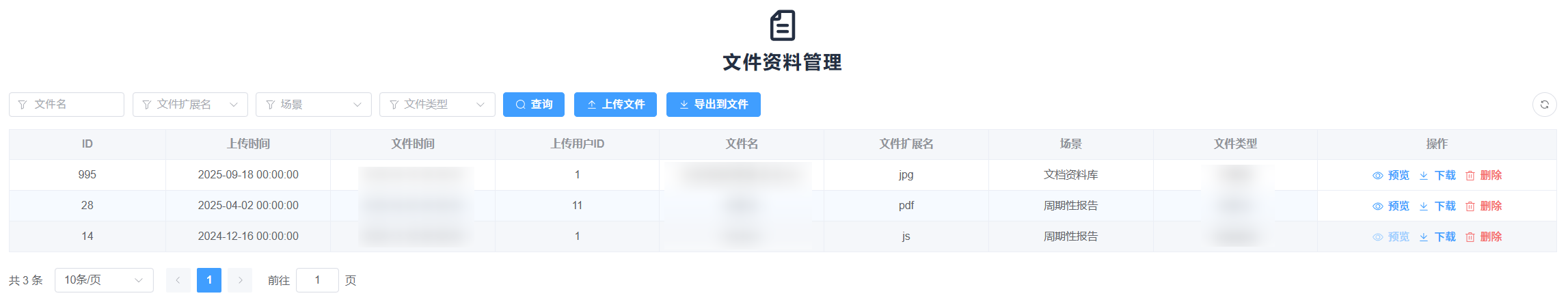Preview the pdf file with ID 28
Screen dimensions: 1568x298
1391,206
